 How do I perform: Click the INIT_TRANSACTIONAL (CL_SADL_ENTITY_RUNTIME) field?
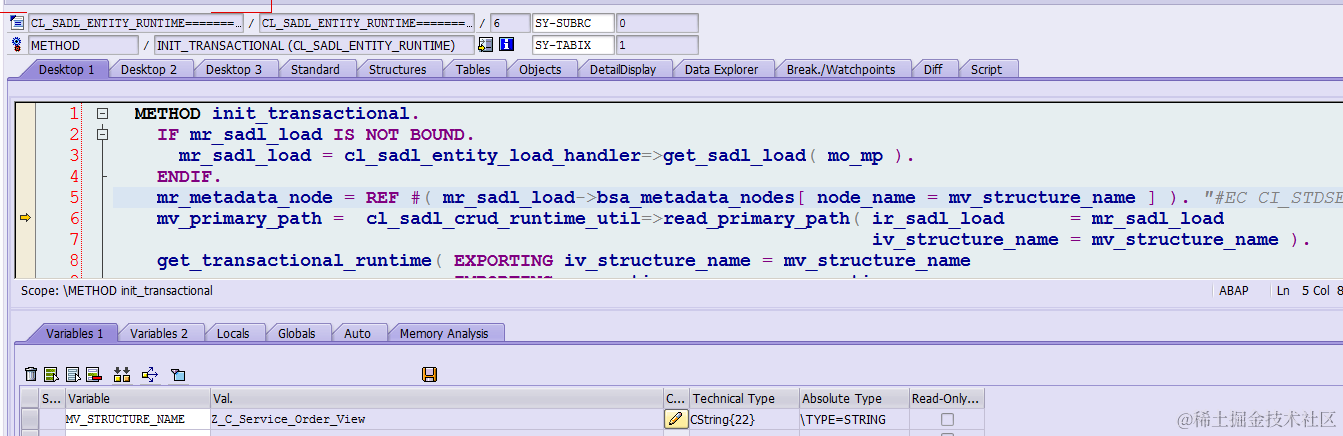[x=314, y=45]
